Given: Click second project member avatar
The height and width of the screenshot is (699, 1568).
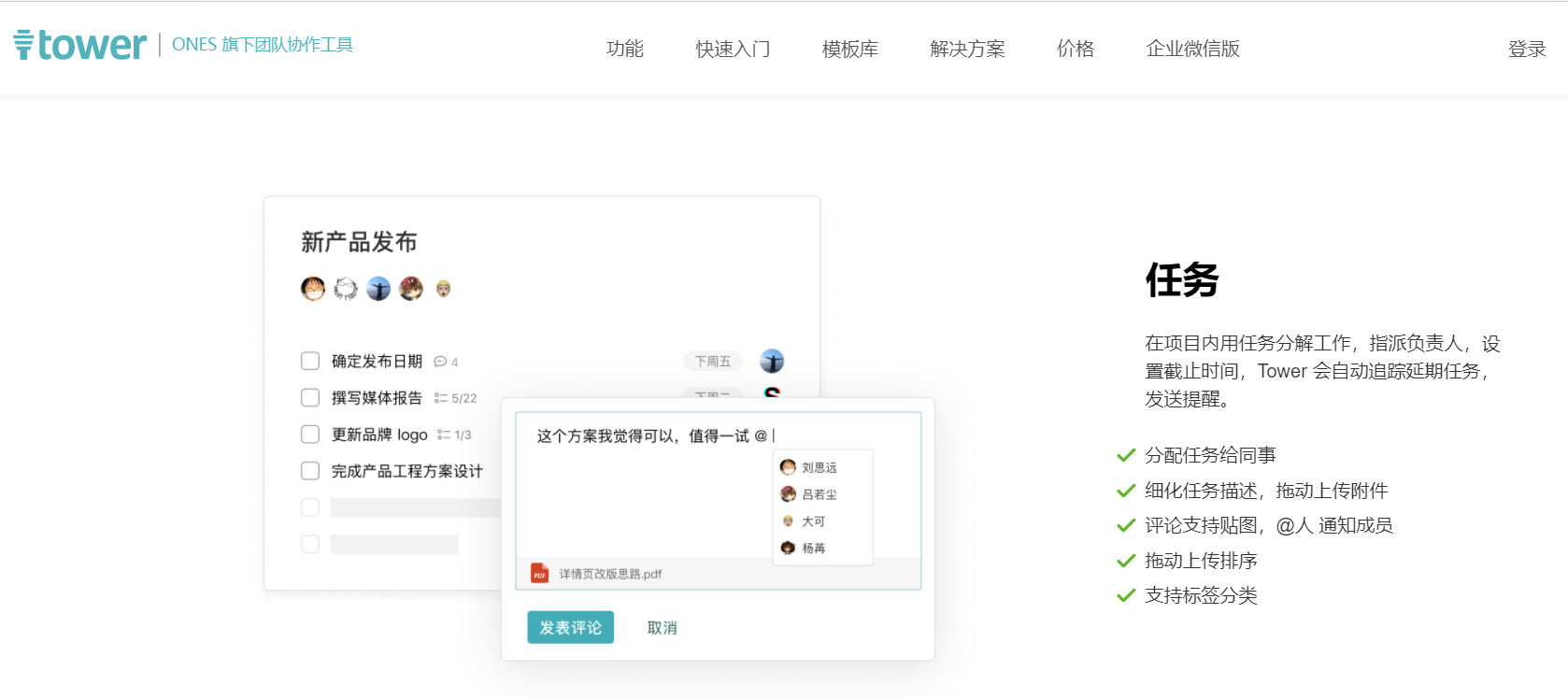Looking at the screenshot, I should (346, 289).
